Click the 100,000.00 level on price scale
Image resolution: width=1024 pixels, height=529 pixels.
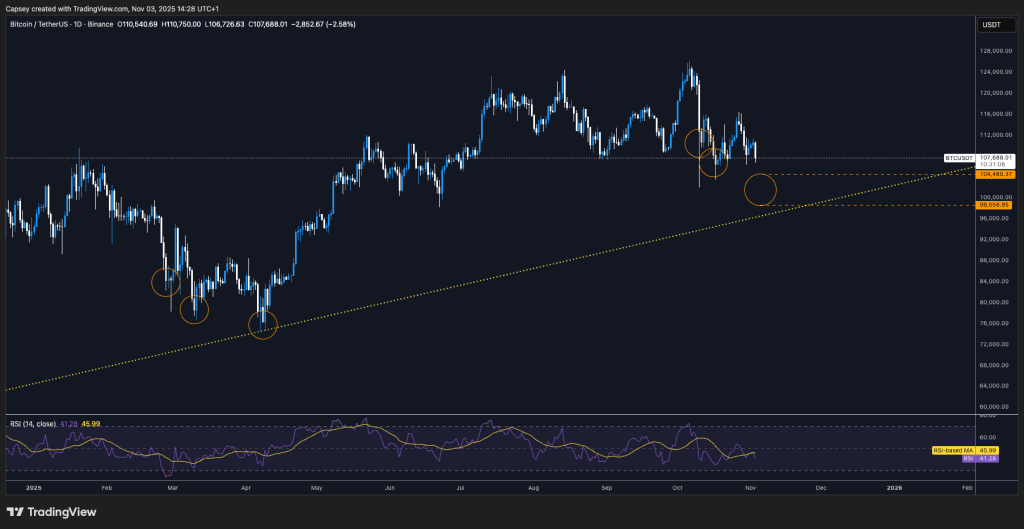click(994, 197)
